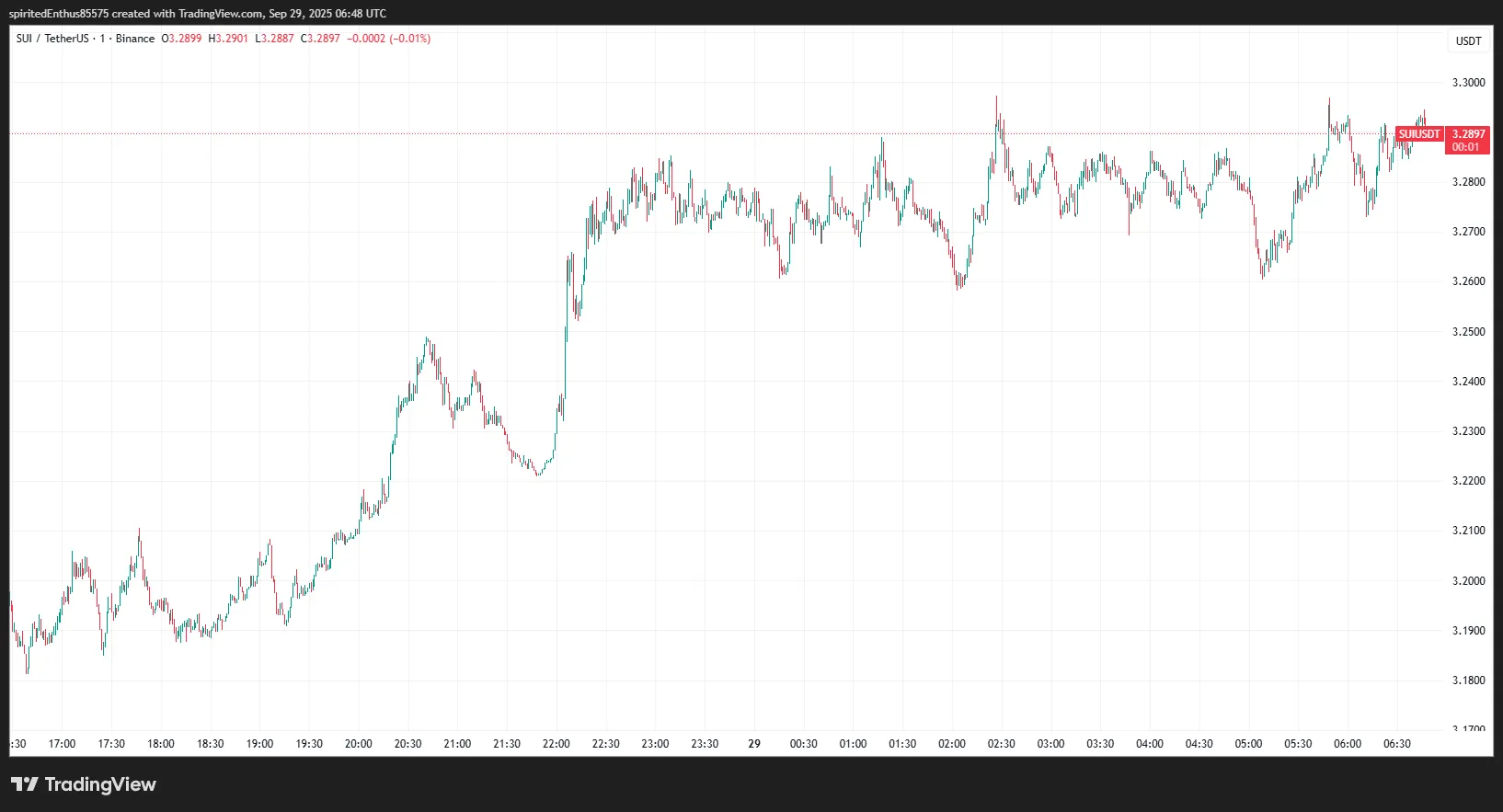The width and height of the screenshot is (1503, 812).
Task: Click the spiritedEnthus85575 attribution text
Action: pyautogui.click(x=59, y=14)
